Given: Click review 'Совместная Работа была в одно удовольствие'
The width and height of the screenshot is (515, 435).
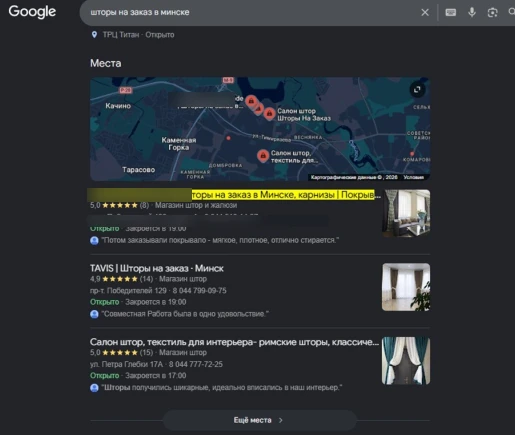Looking at the screenshot, I should (x=185, y=314).
